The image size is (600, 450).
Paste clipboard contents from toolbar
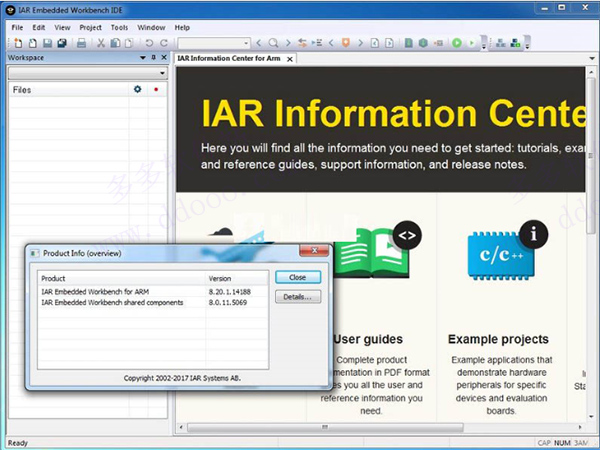tap(129, 43)
